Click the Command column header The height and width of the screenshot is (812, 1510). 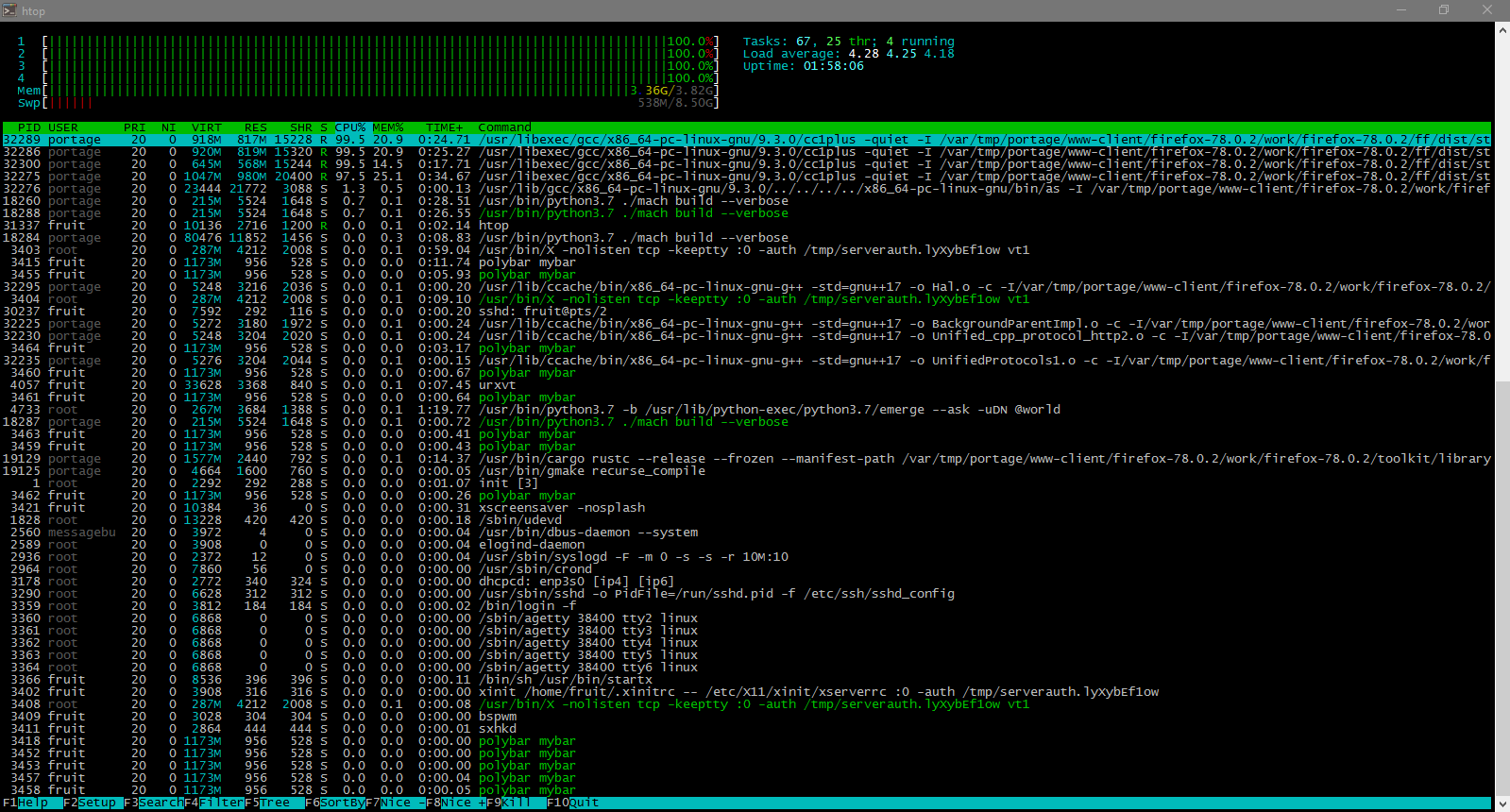505,127
